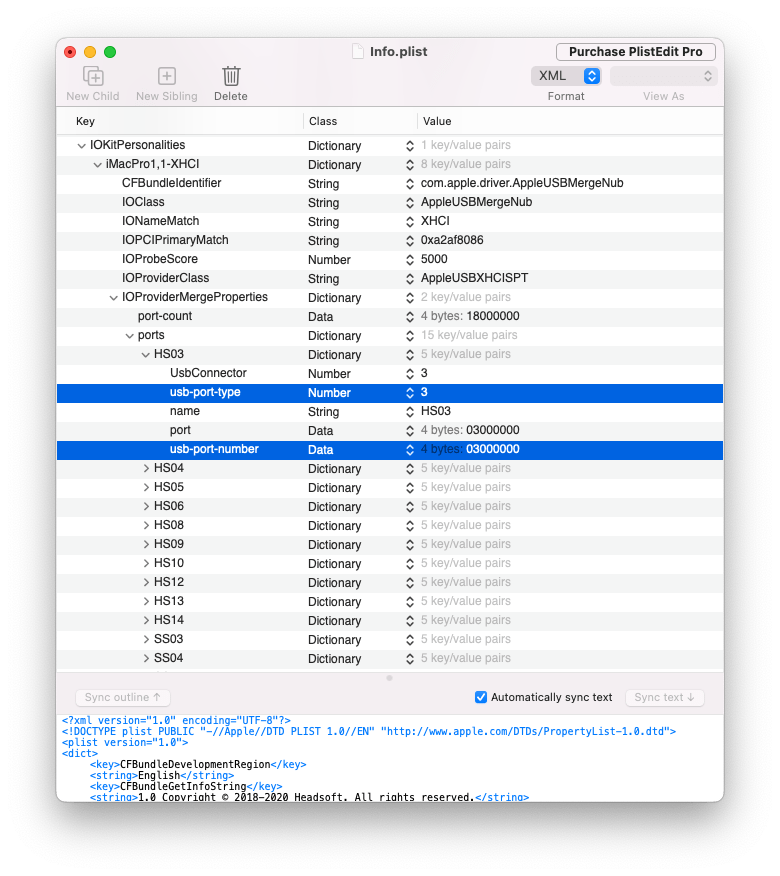Open class stepper for CFBundleIdentifier row
Viewport: 780px width, 876px height.
click(x=410, y=183)
